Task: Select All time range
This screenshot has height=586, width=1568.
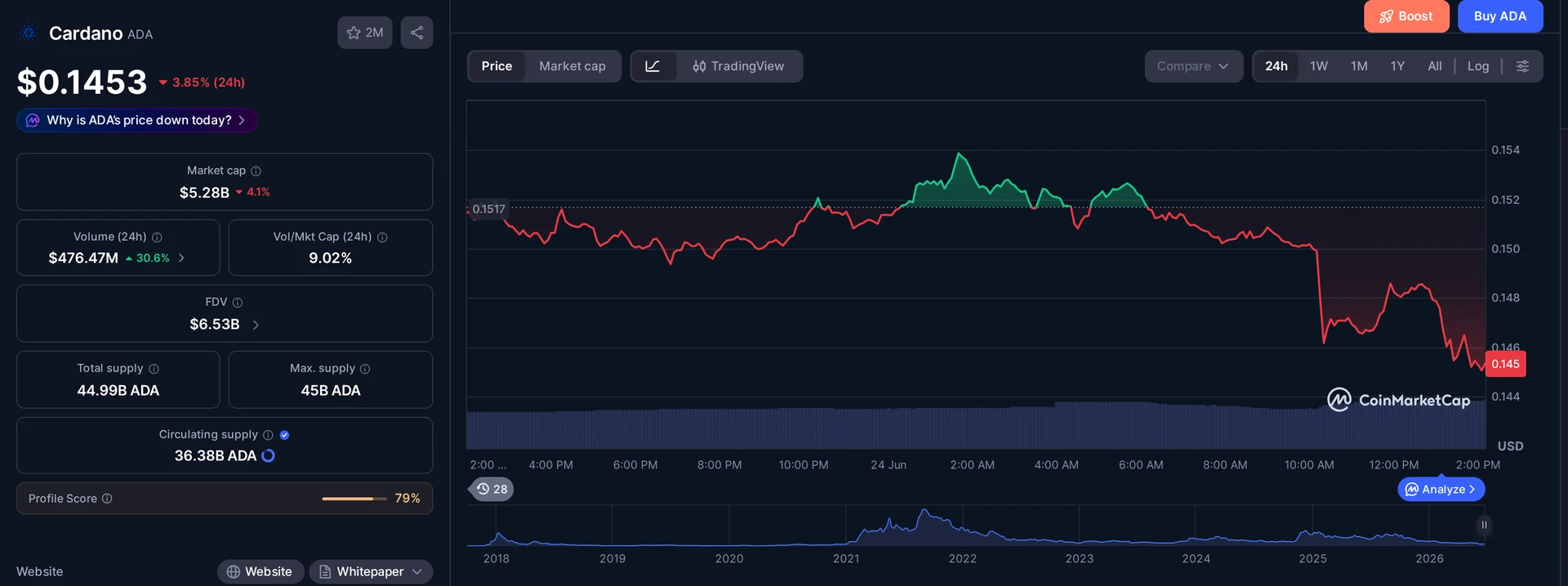Action: point(1435,66)
